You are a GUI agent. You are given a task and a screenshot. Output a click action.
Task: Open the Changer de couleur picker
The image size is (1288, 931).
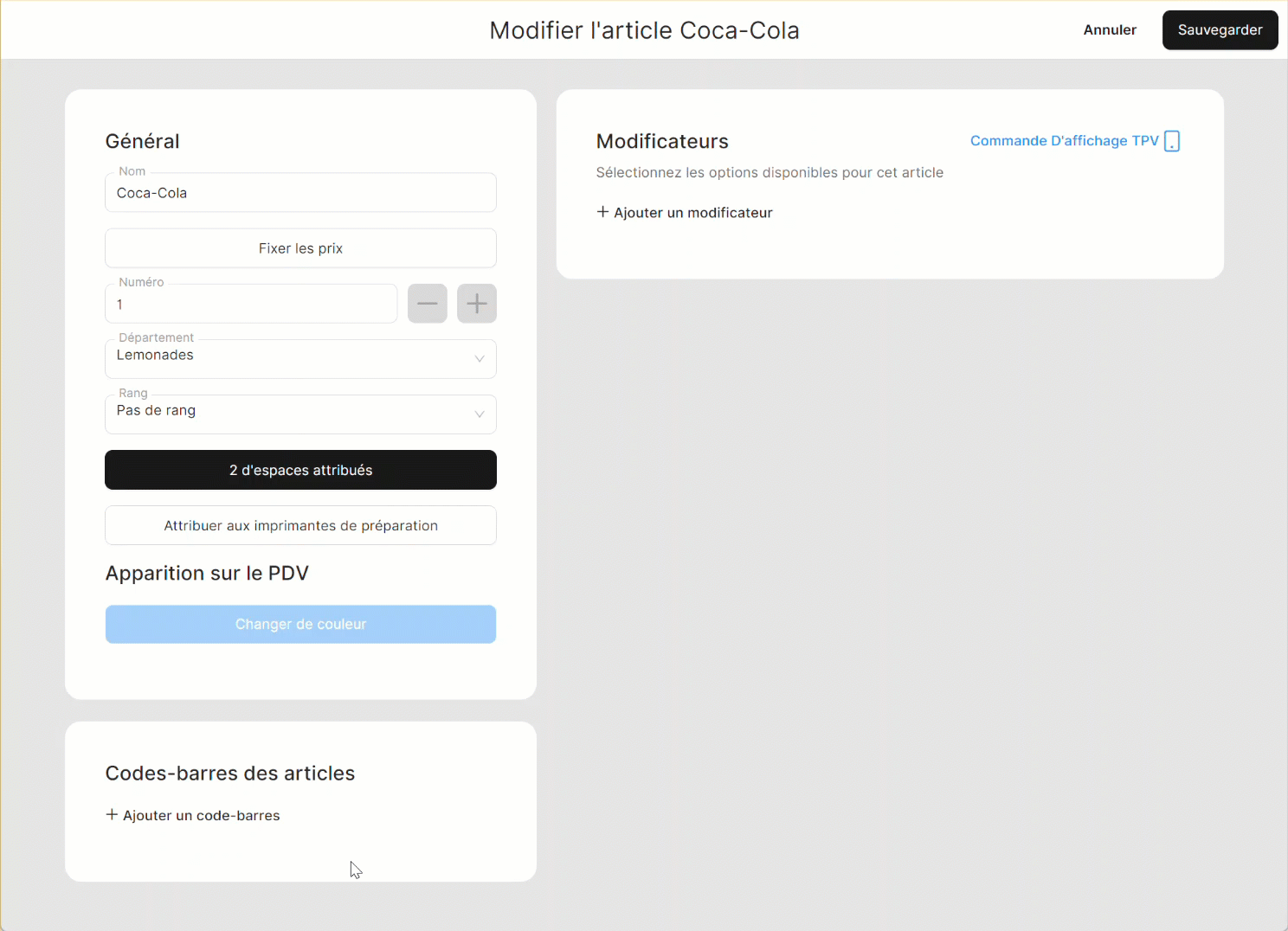tap(300, 624)
